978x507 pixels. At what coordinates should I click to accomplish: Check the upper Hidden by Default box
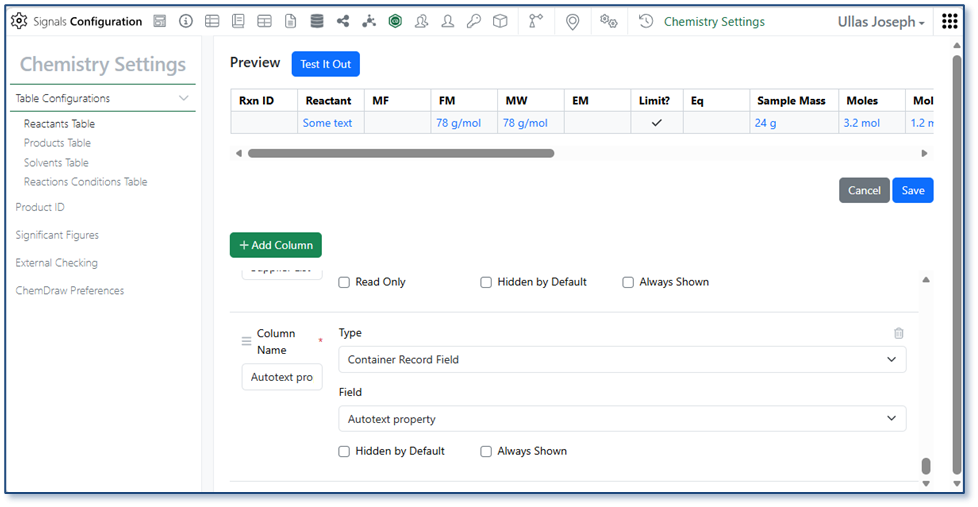486,282
